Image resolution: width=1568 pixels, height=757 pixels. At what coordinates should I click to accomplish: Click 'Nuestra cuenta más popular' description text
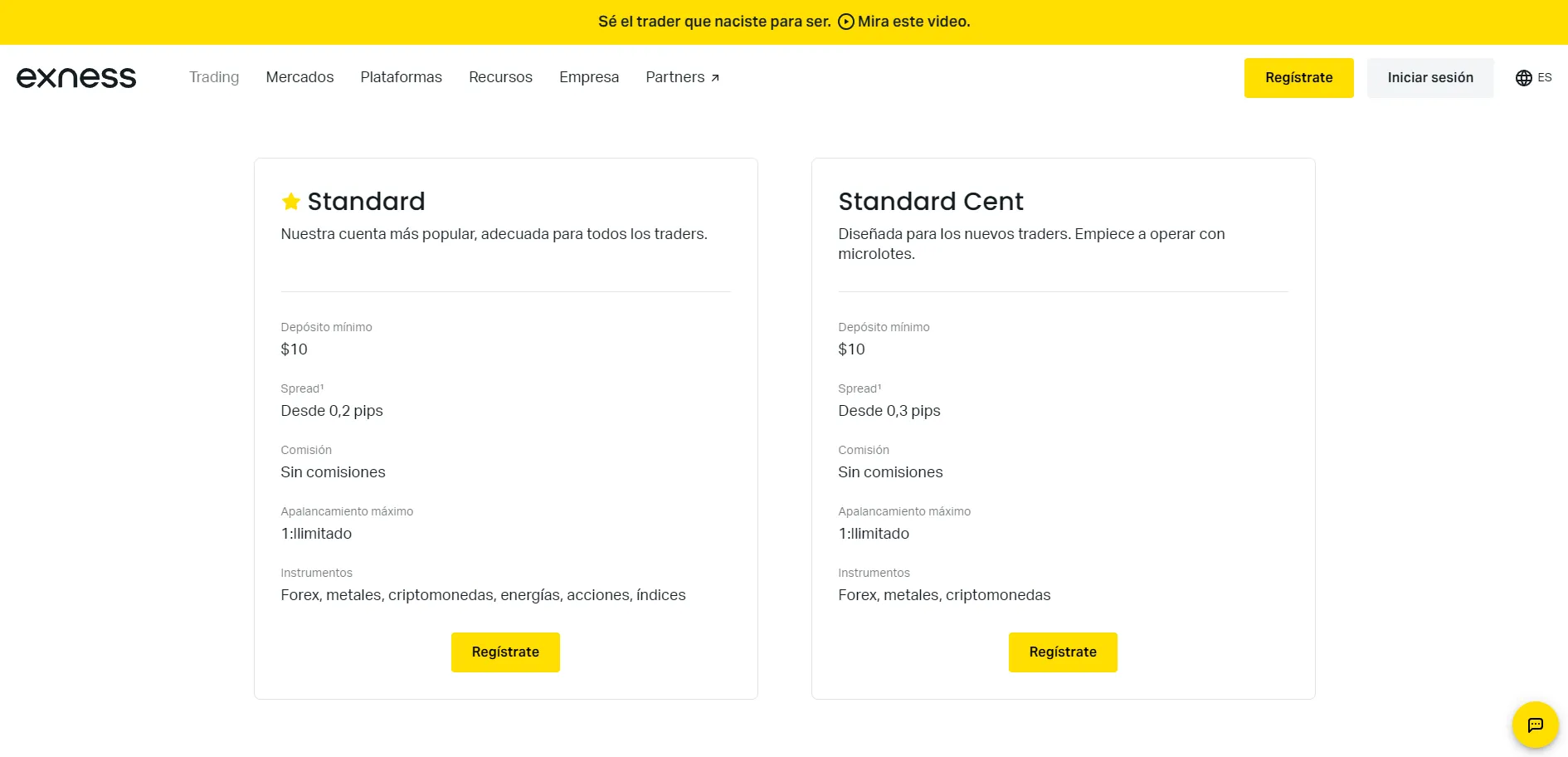(494, 234)
